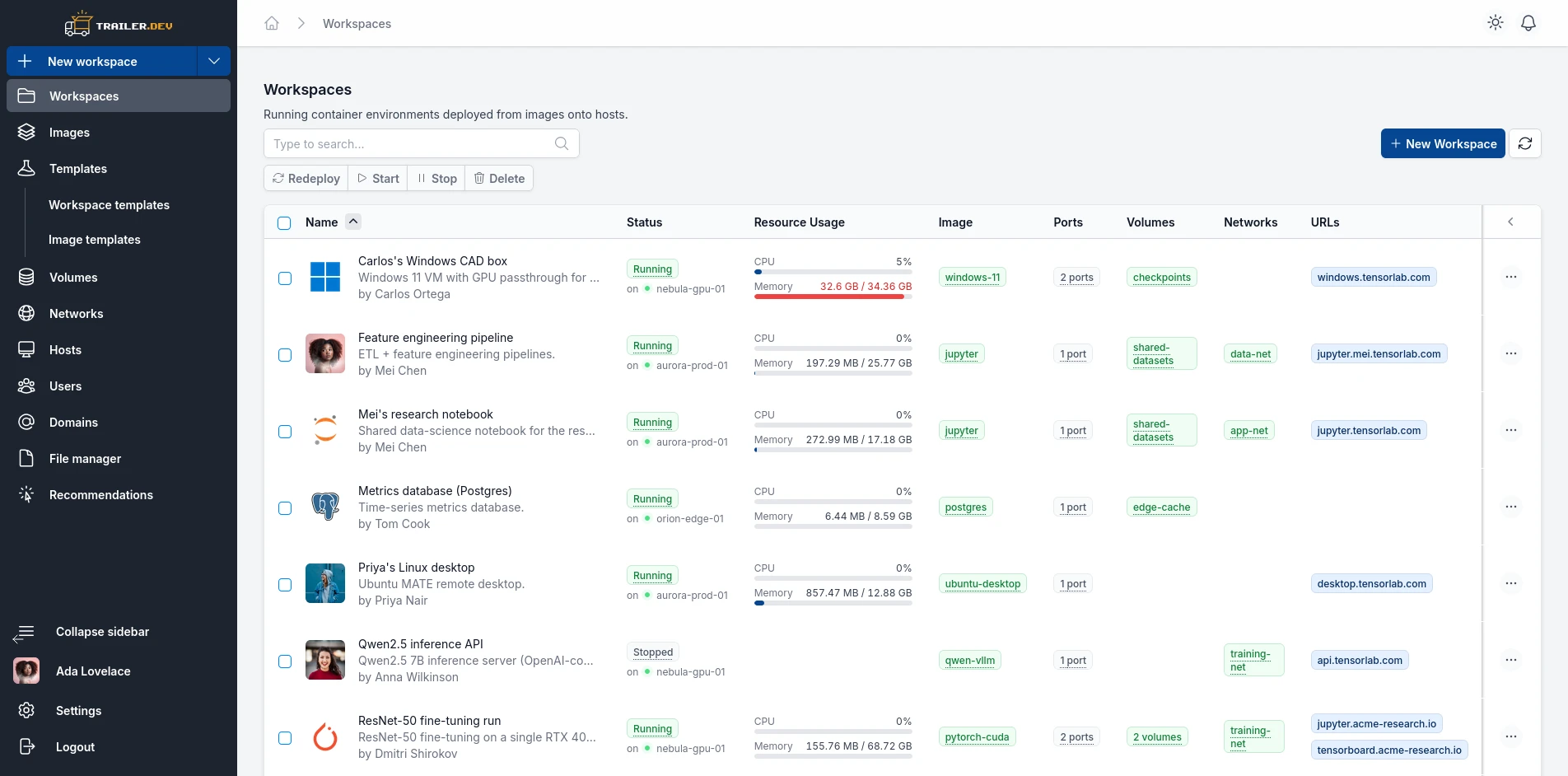The height and width of the screenshot is (776, 1568).
Task: Click the Start button
Action: pyautogui.click(x=378, y=178)
